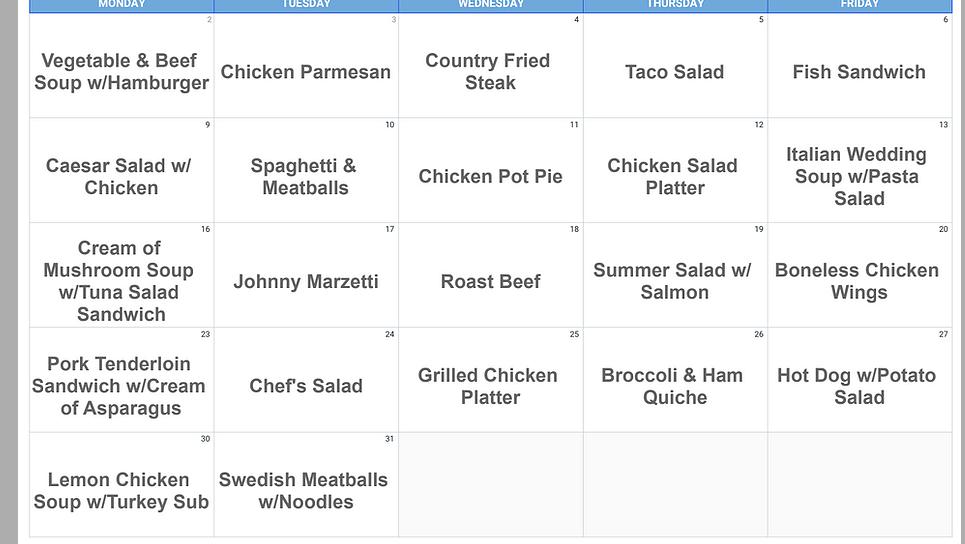
Task: Open the Chicken Salad Platter entry
Action: click(x=675, y=177)
